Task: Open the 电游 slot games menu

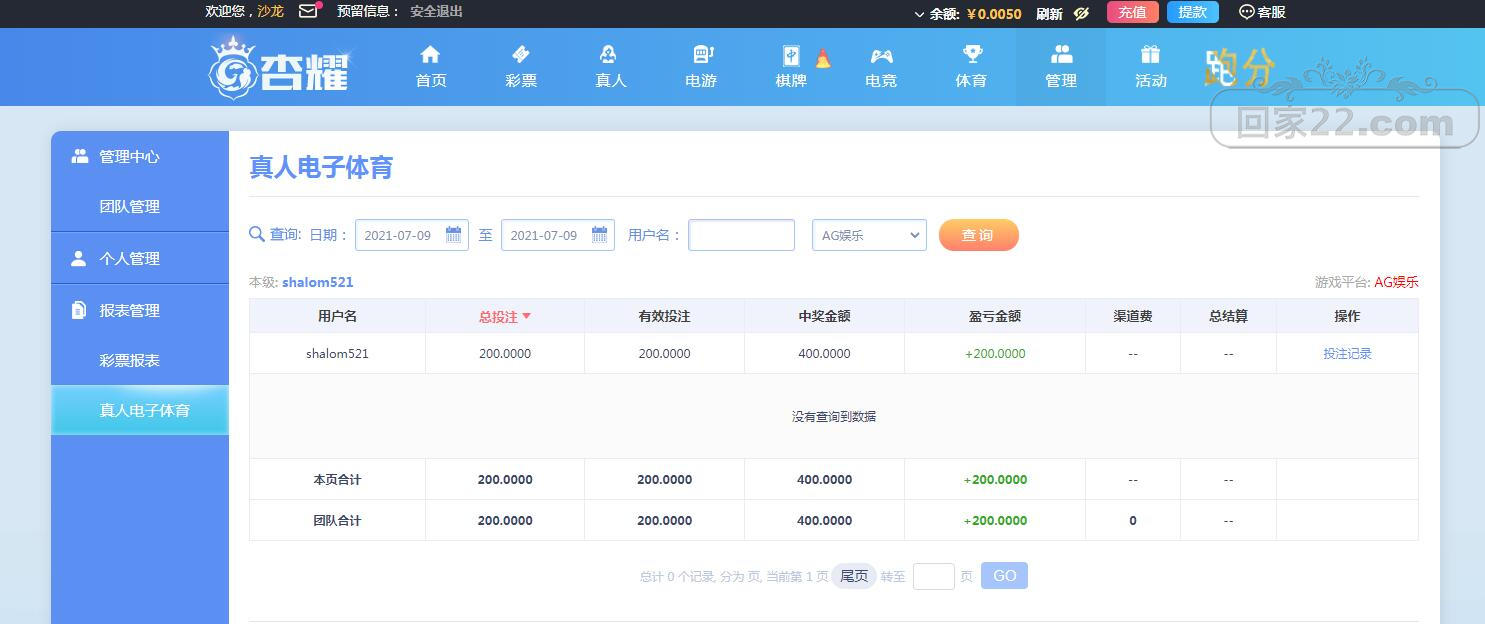Action: [x=701, y=67]
